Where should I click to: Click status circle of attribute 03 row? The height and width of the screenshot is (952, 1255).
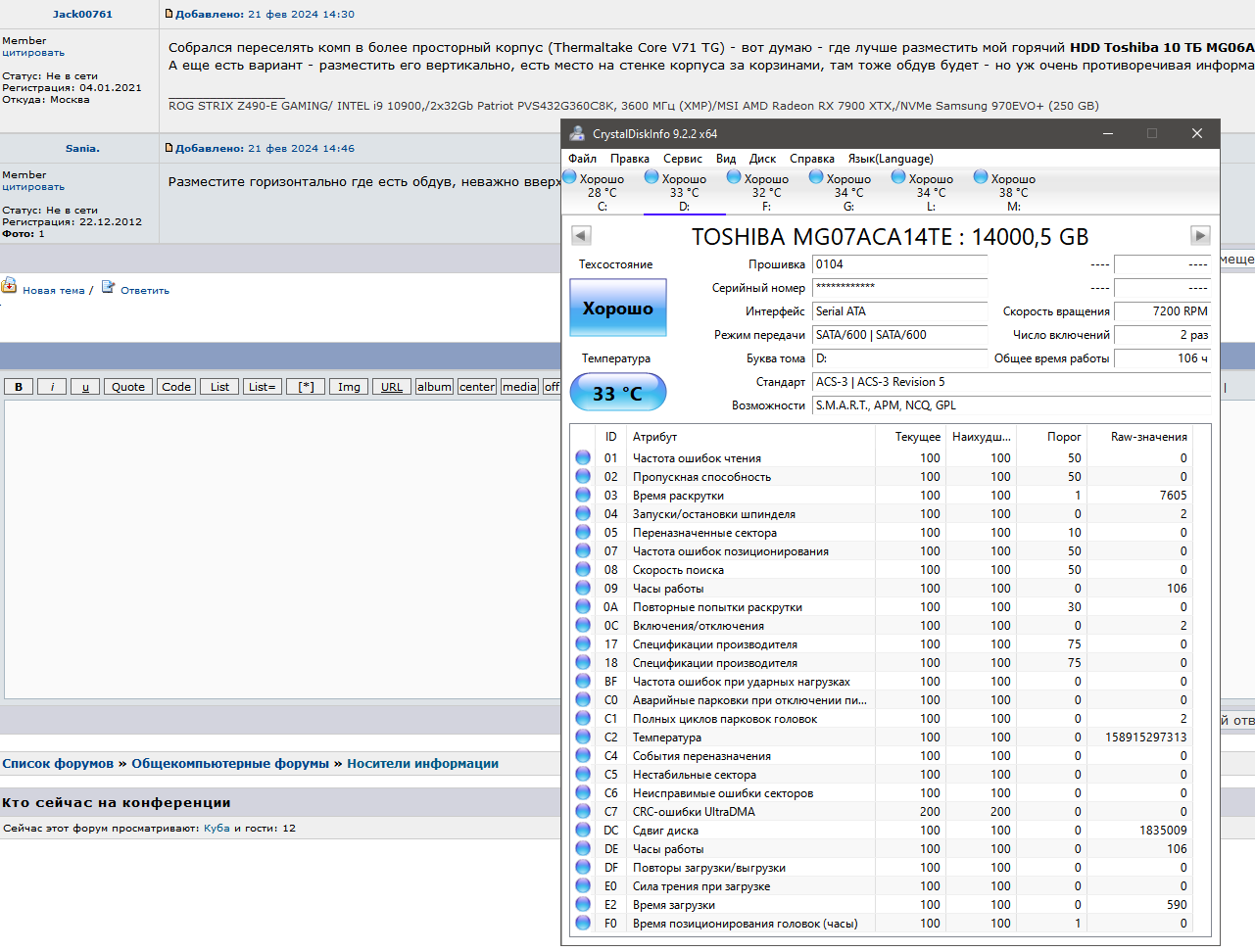(583, 495)
